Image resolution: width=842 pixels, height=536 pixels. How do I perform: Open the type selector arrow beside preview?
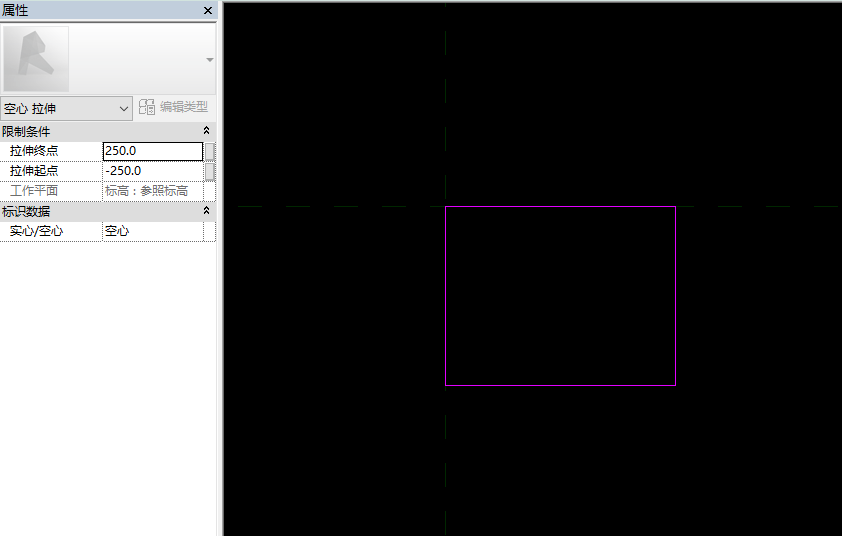coord(209,60)
